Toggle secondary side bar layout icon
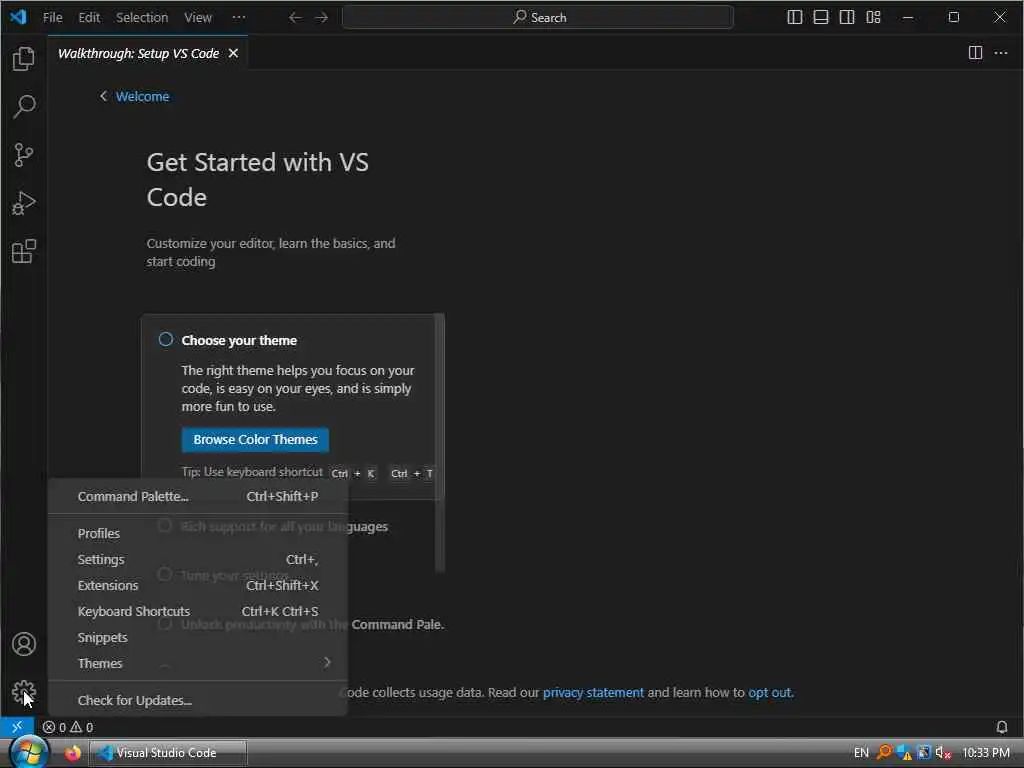Image resolution: width=1024 pixels, height=768 pixels. pos(847,18)
